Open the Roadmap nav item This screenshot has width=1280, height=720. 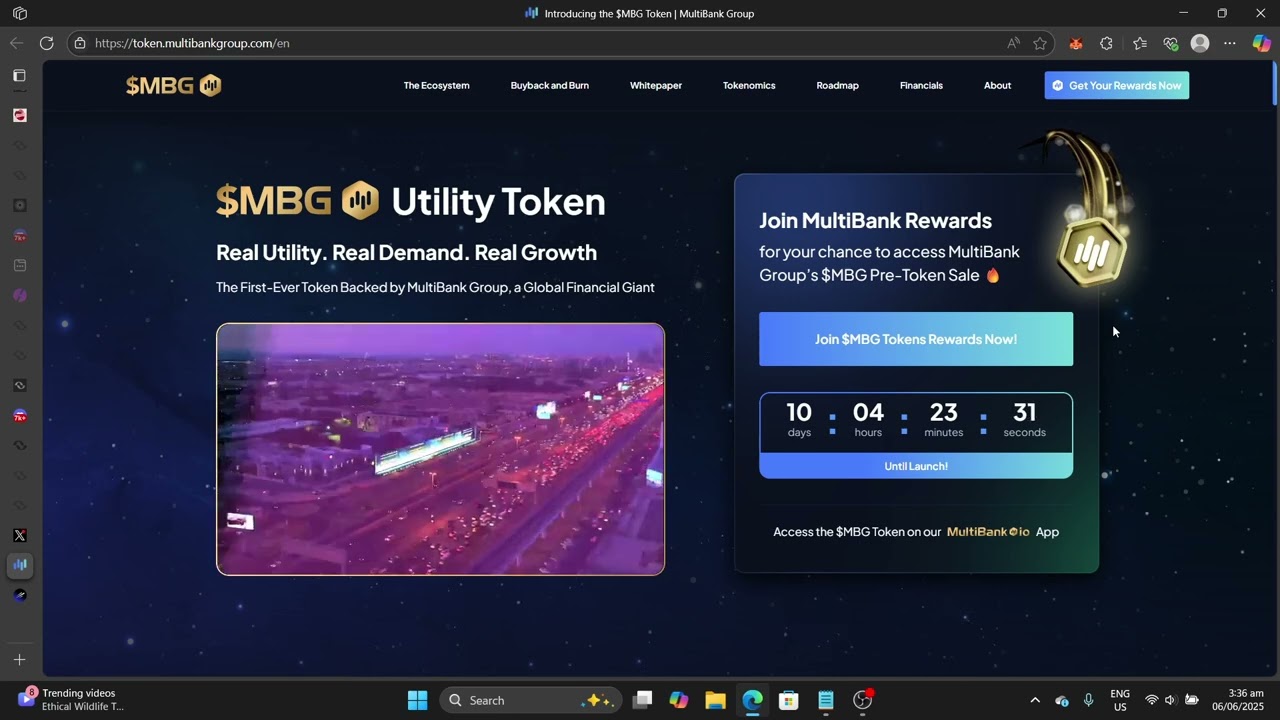point(837,85)
